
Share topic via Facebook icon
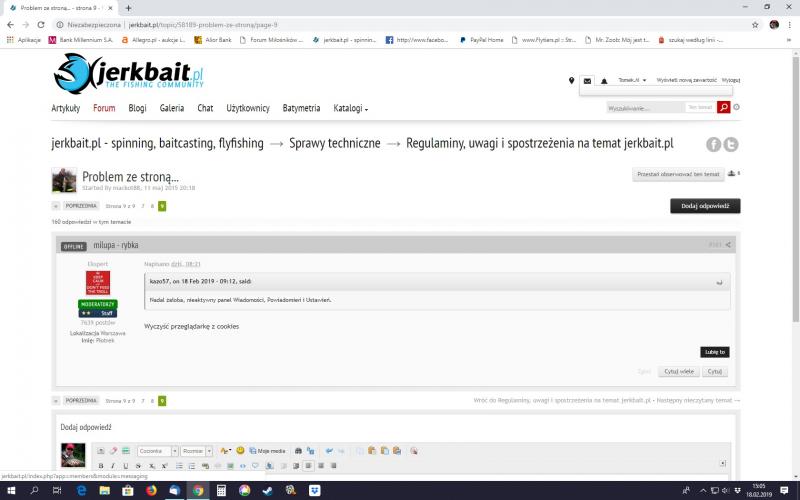[714, 144]
